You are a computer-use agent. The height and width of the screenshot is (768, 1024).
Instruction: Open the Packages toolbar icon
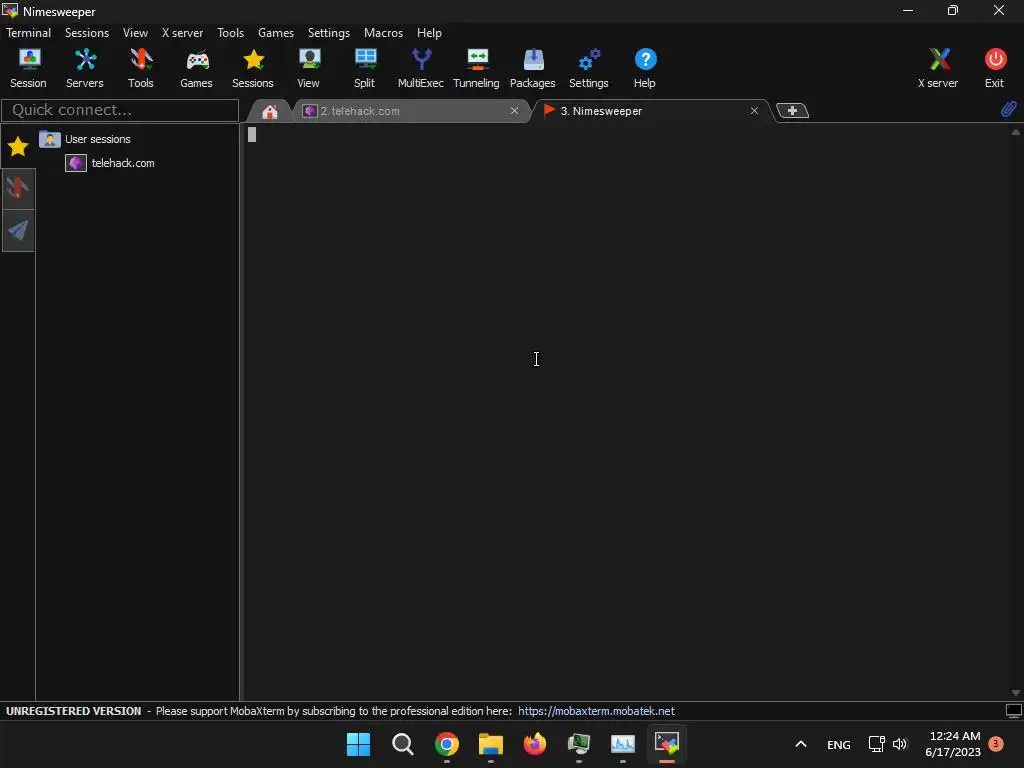pyautogui.click(x=533, y=68)
